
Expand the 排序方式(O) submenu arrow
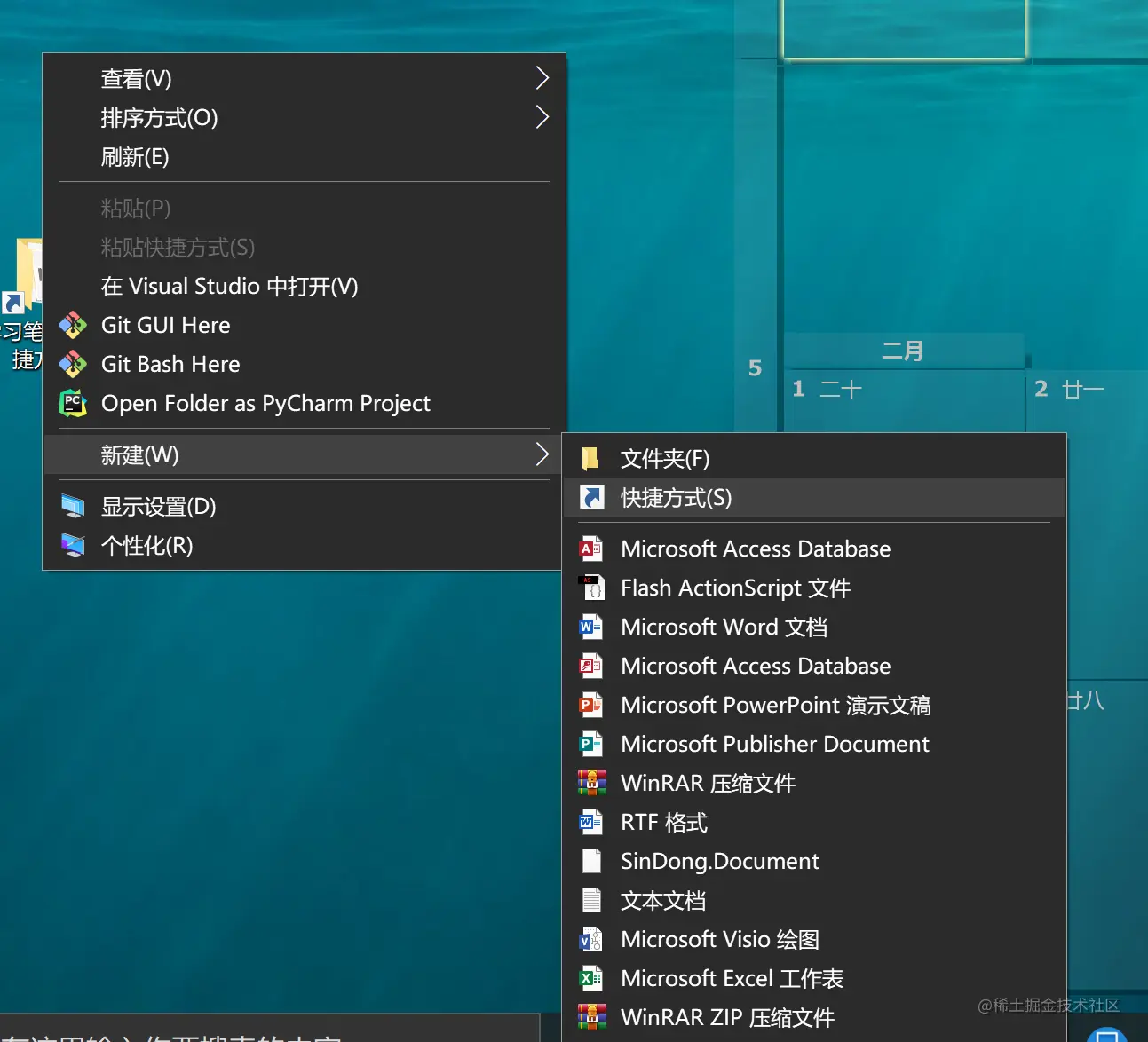(x=542, y=117)
